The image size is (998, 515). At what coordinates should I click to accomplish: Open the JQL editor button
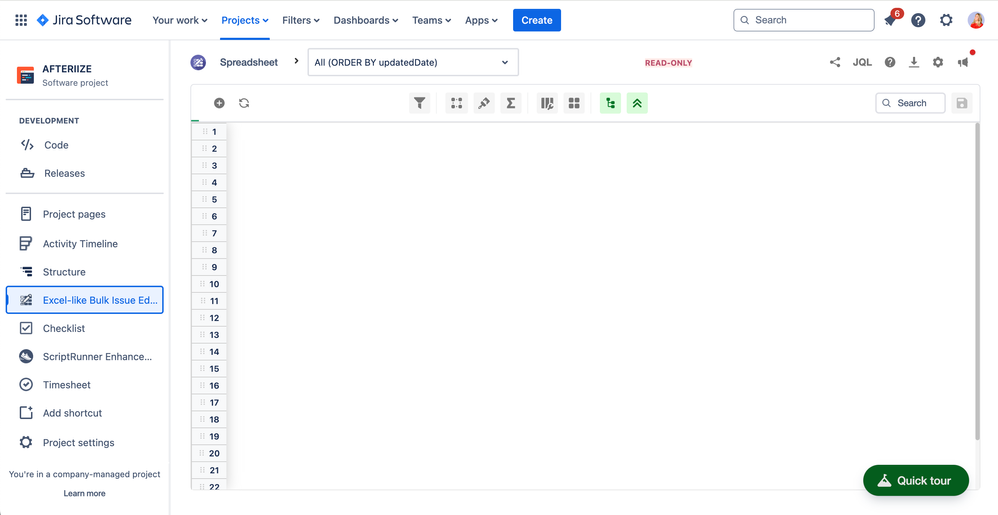(x=862, y=62)
